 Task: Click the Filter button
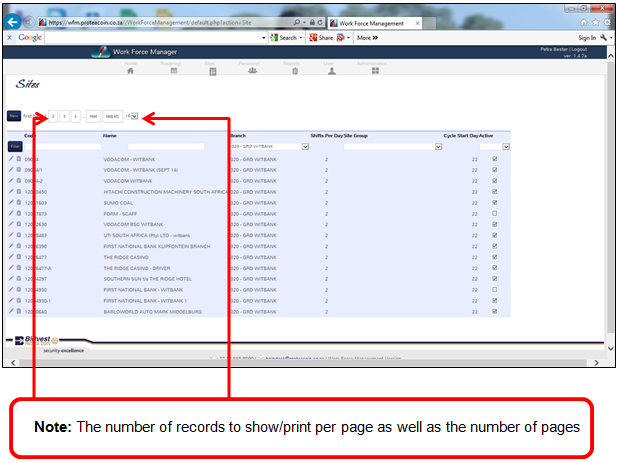15,147
